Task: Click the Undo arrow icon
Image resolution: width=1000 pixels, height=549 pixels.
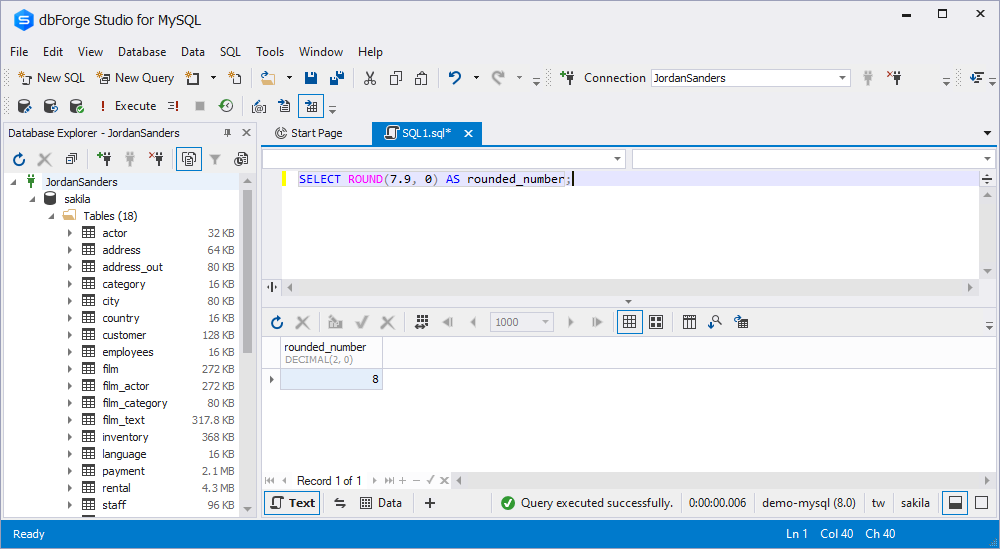Action: click(455, 78)
